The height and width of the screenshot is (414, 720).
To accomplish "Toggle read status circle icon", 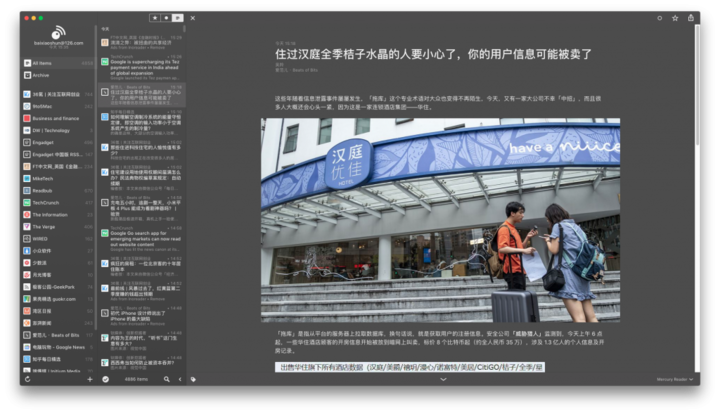I will point(660,18).
